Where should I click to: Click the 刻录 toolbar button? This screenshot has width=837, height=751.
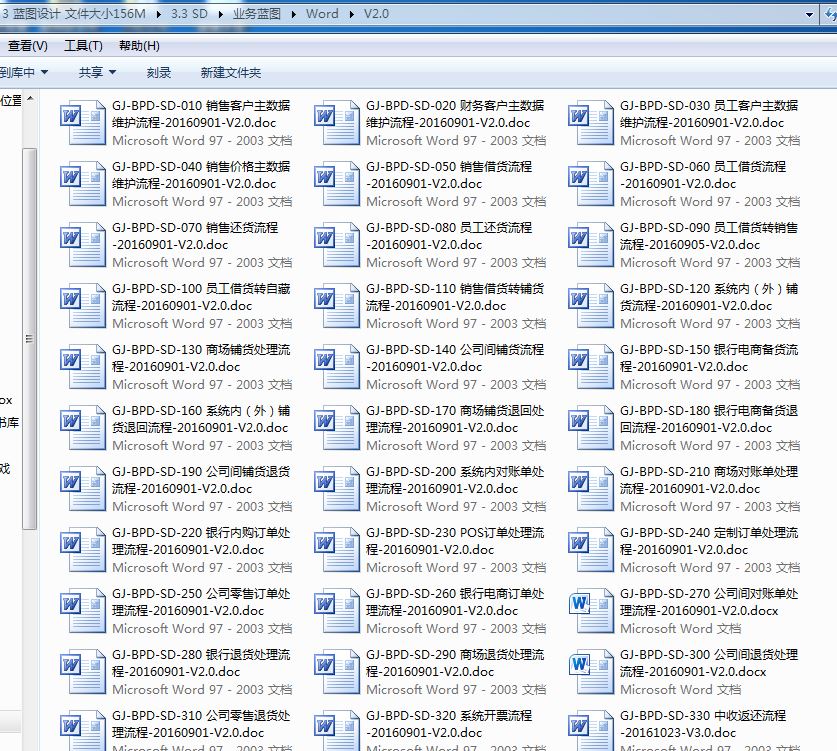[x=159, y=72]
